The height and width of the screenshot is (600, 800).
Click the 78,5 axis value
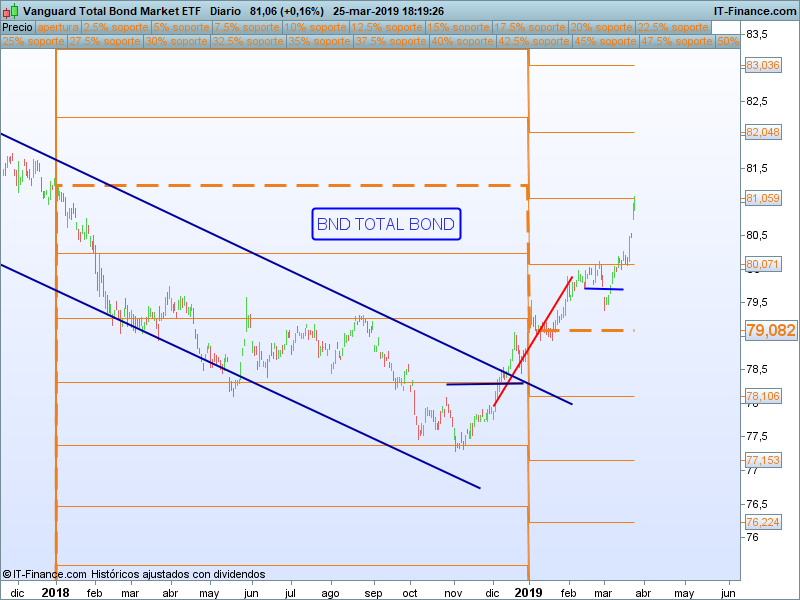[x=757, y=369]
